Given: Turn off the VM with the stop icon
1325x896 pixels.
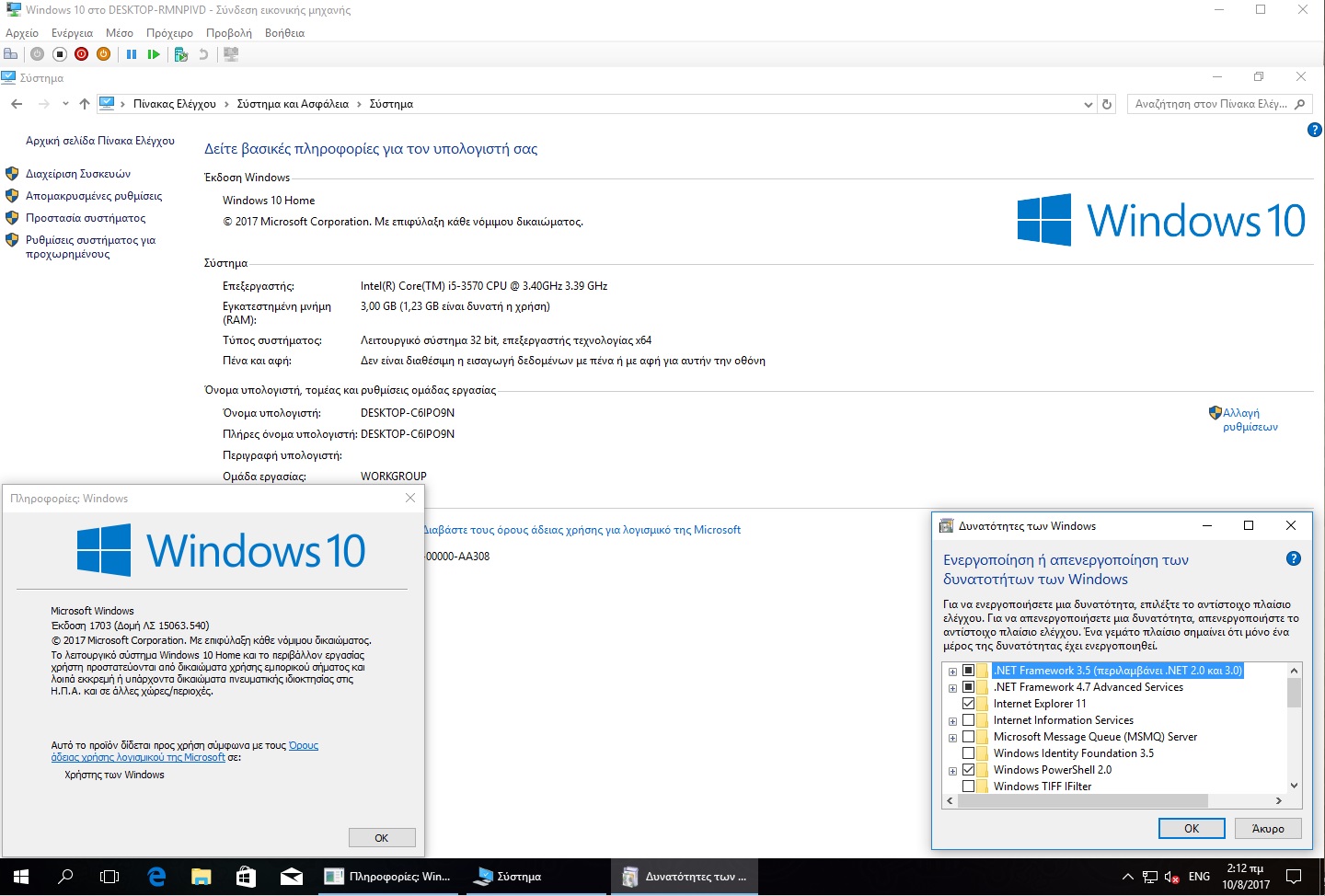Looking at the screenshot, I should pos(59,54).
